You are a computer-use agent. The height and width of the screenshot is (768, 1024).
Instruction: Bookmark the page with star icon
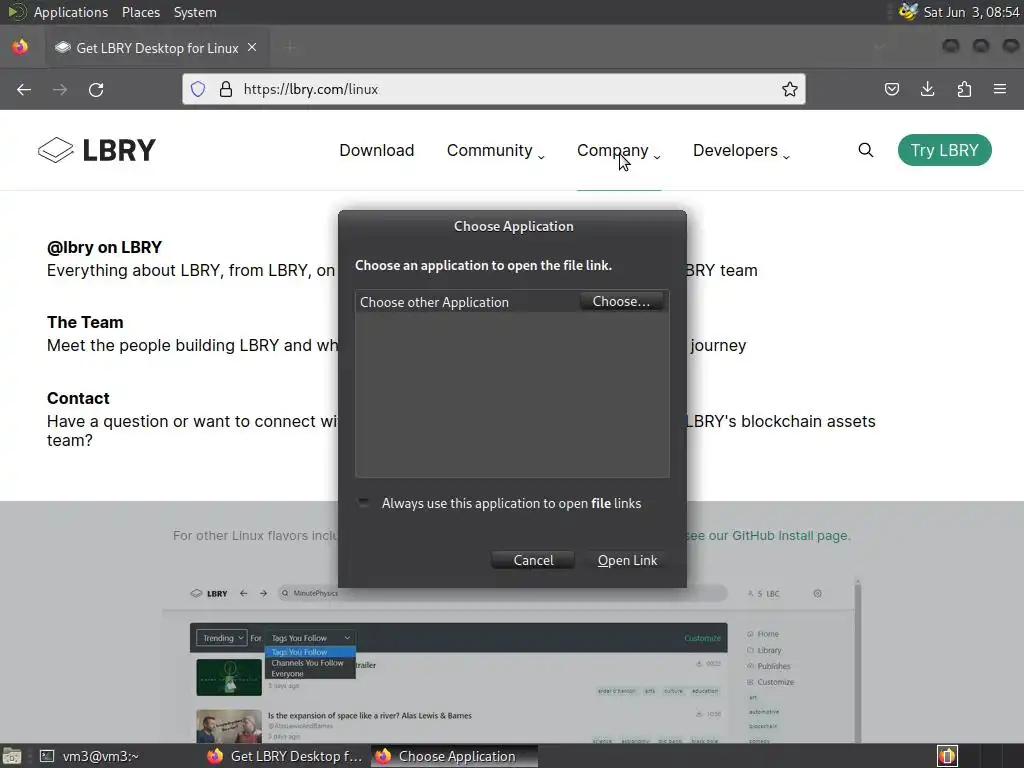coord(790,89)
